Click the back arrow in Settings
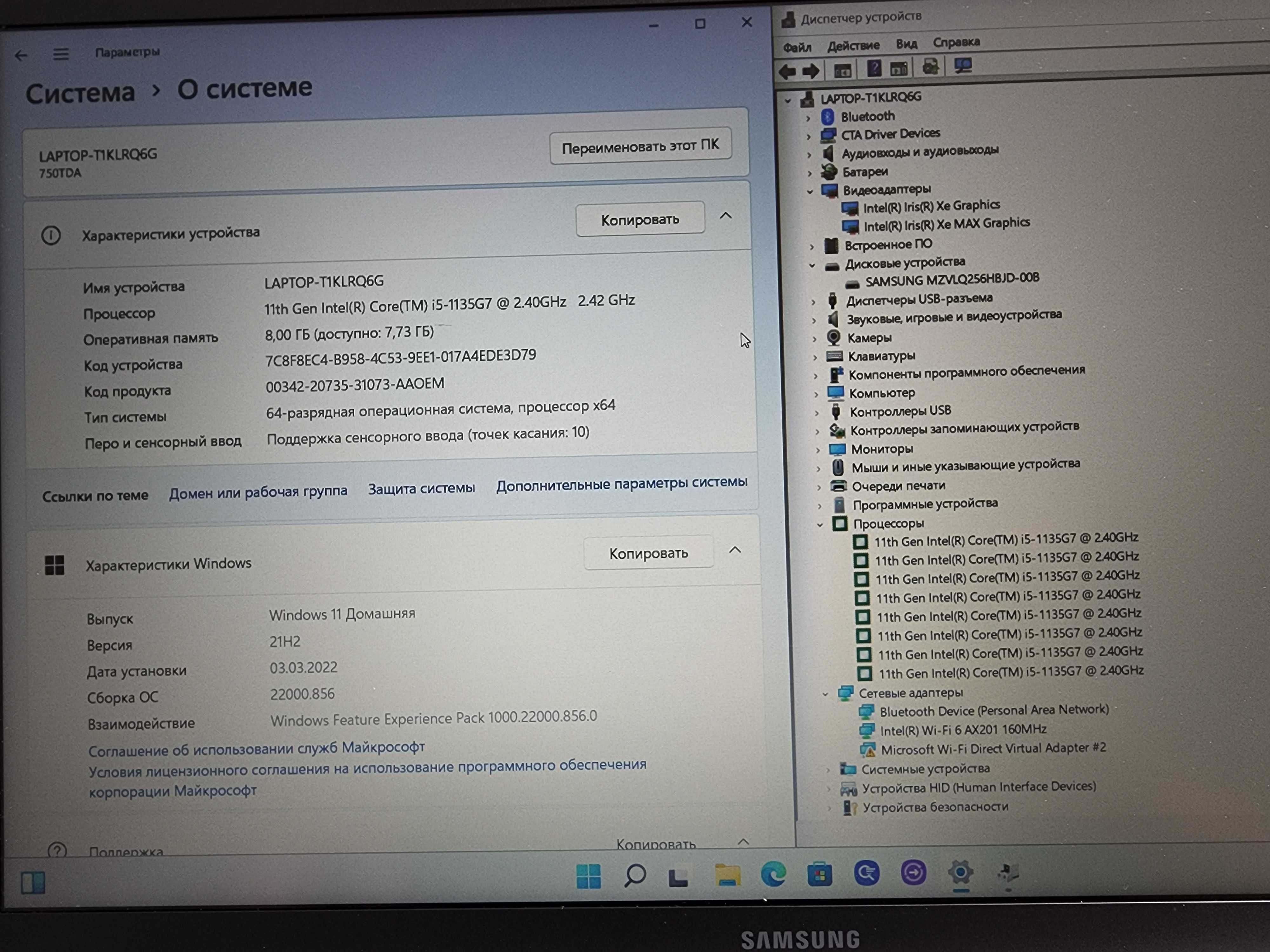Screen dimensions: 1270x952 click(x=21, y=55)
